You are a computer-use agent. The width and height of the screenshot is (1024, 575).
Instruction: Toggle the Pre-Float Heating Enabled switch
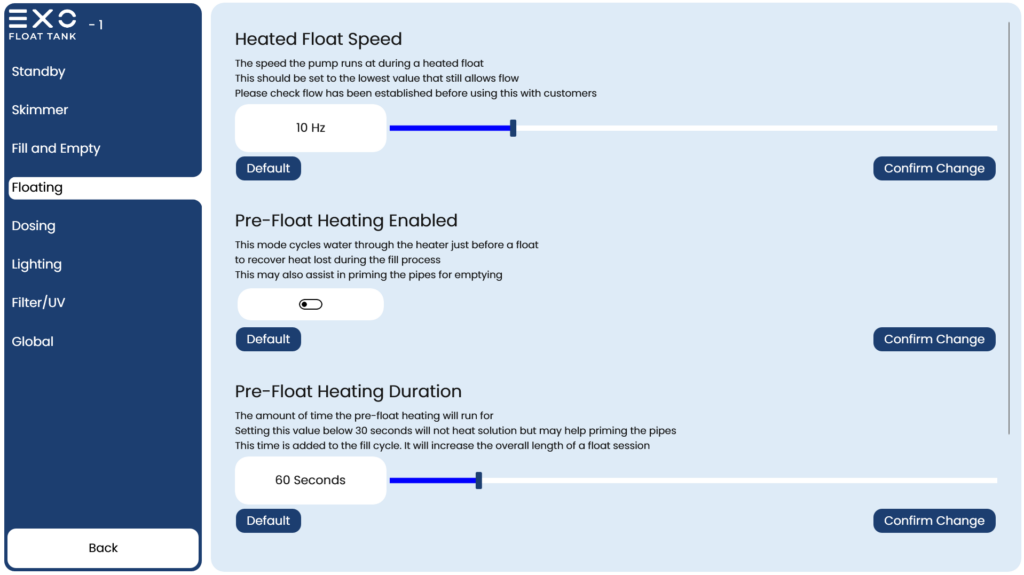310,304
